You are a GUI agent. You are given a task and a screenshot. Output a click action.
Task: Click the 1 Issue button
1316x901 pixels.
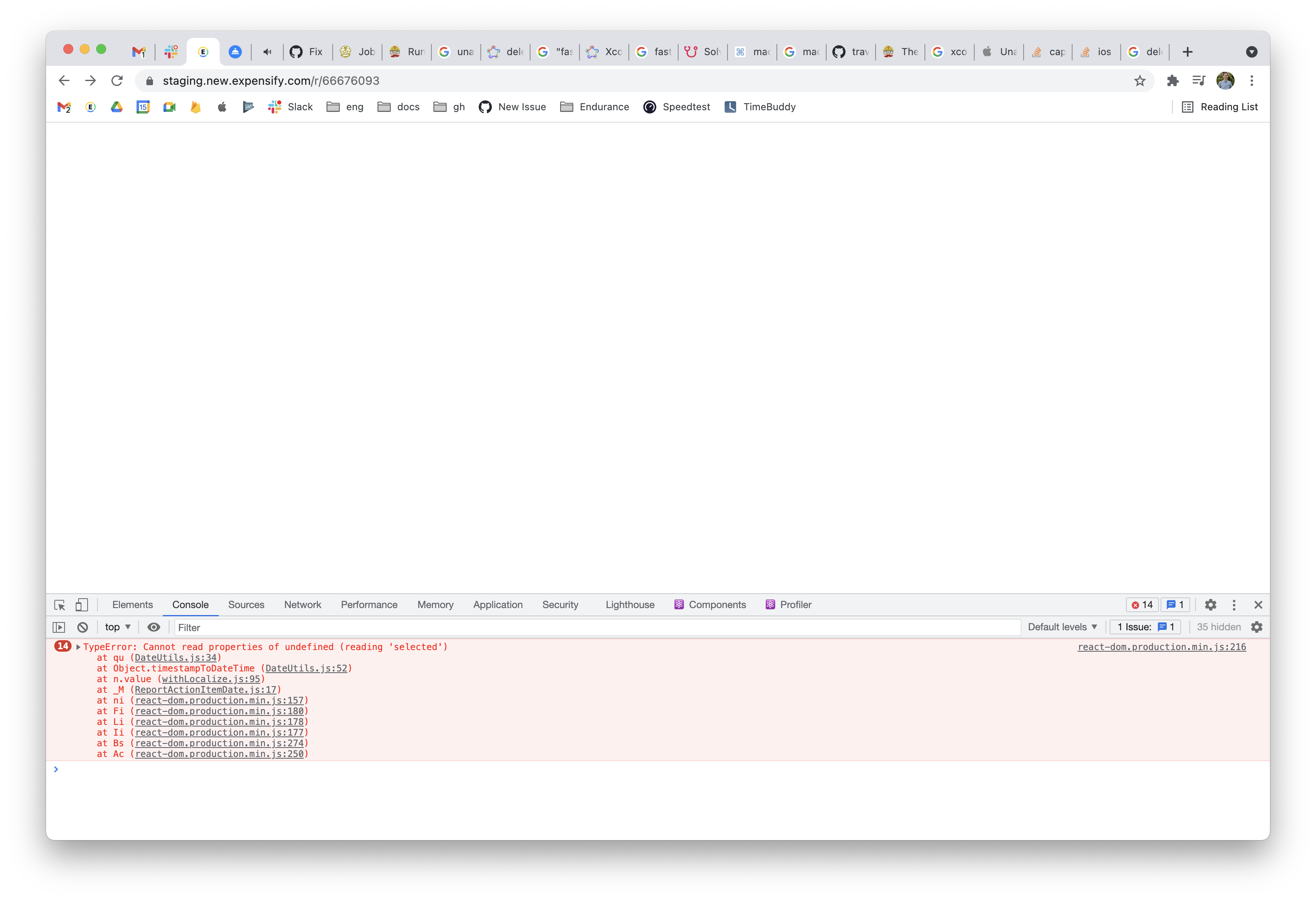point(1145,627)
